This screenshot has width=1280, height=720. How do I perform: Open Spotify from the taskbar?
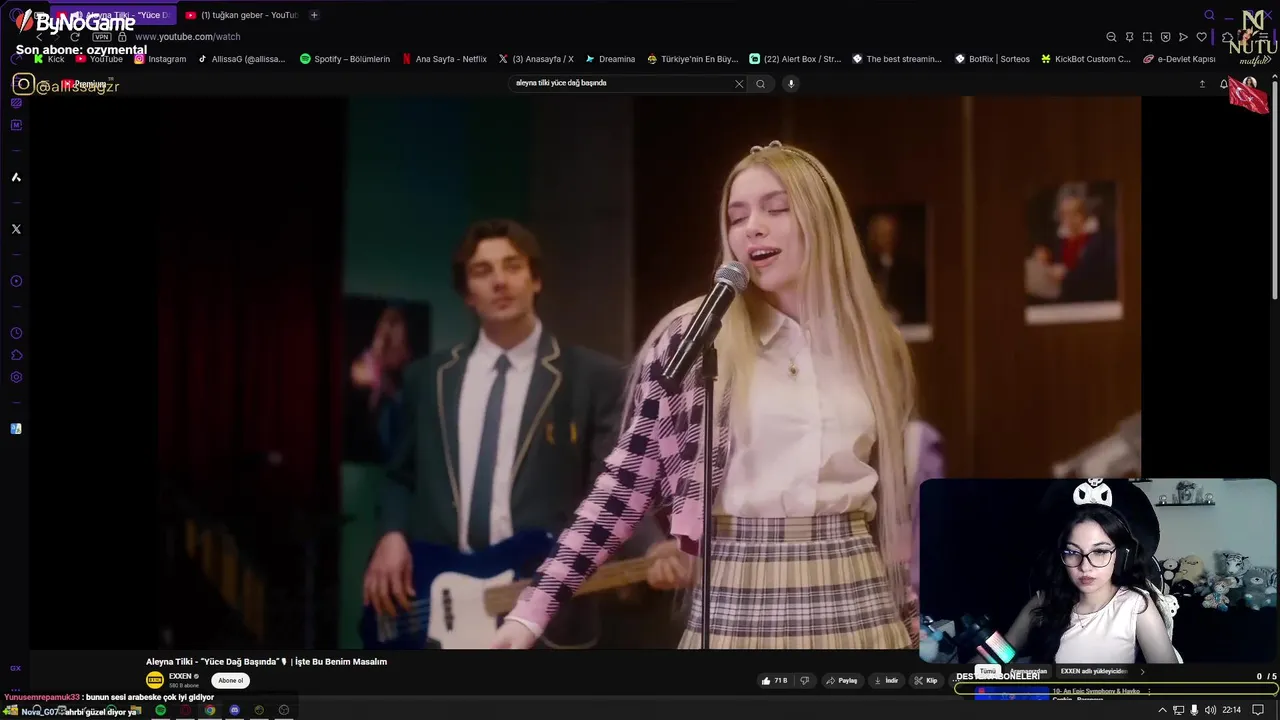[x=160, y=710]
